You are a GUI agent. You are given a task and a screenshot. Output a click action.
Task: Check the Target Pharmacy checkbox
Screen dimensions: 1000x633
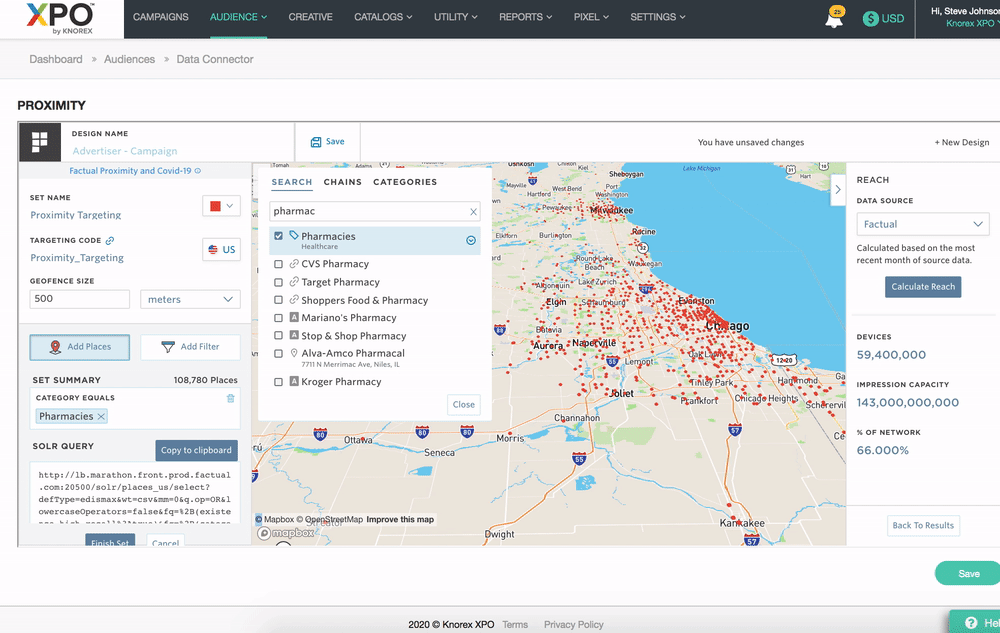tap(278, 282)
